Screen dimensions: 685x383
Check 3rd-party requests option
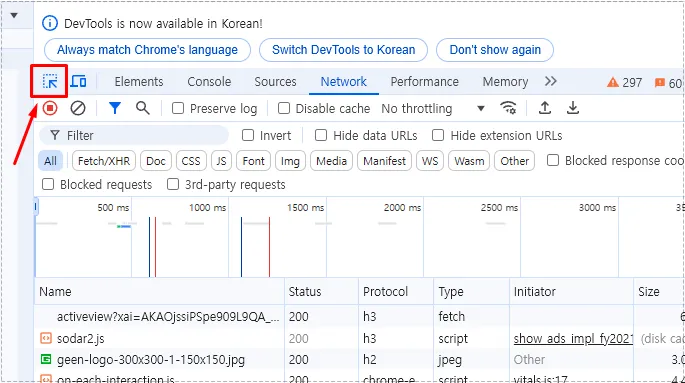[x=173, y=184]
